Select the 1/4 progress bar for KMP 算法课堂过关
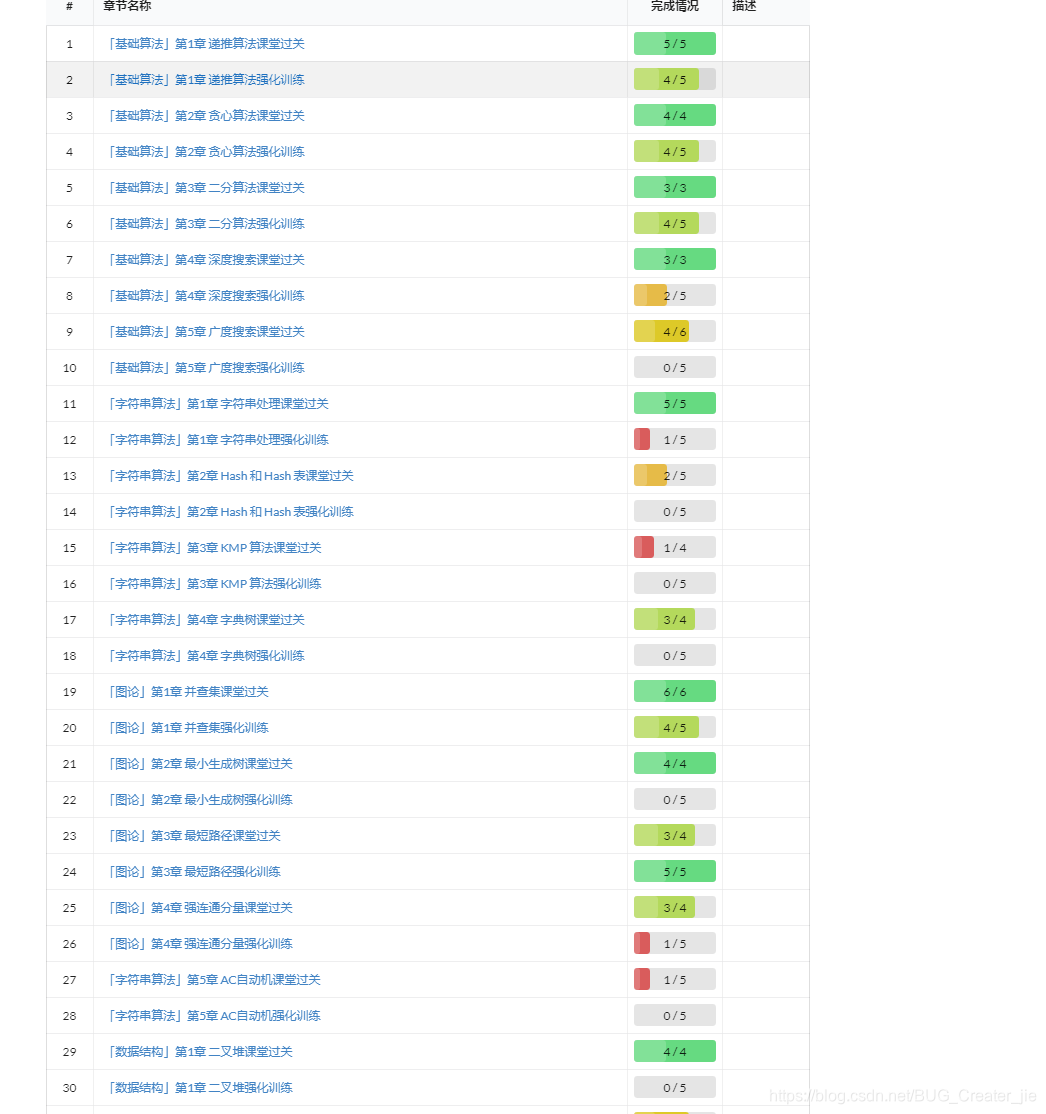This screenshot has width=1046, height=1114. click(675, 548)
